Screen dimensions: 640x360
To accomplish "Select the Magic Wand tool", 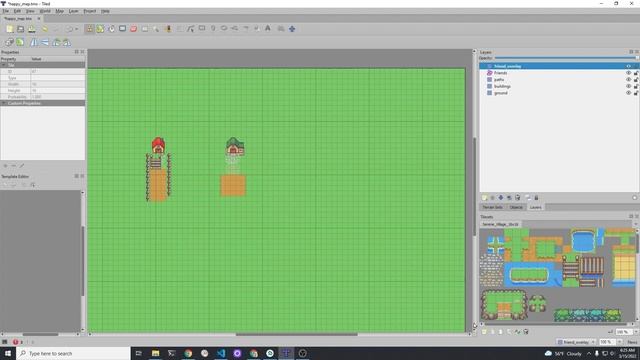I will [156, 29].
